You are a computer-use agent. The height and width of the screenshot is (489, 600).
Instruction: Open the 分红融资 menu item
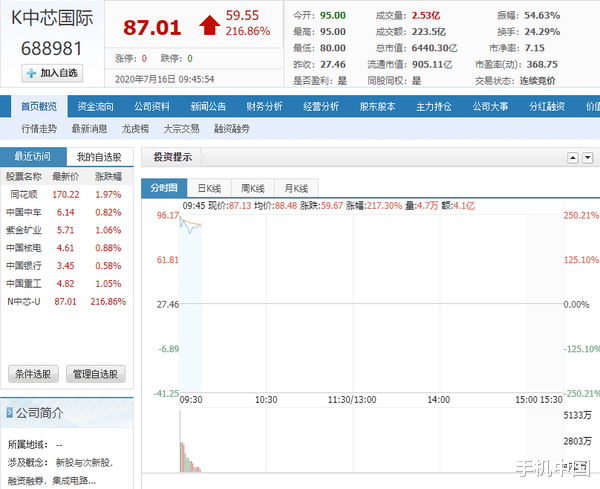click(547, 106)
